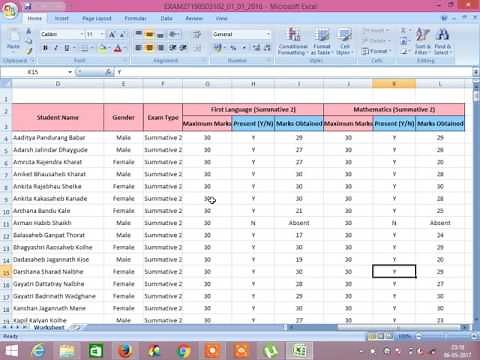
Task: Open Conditional Formatting menu
Action: 293,41
